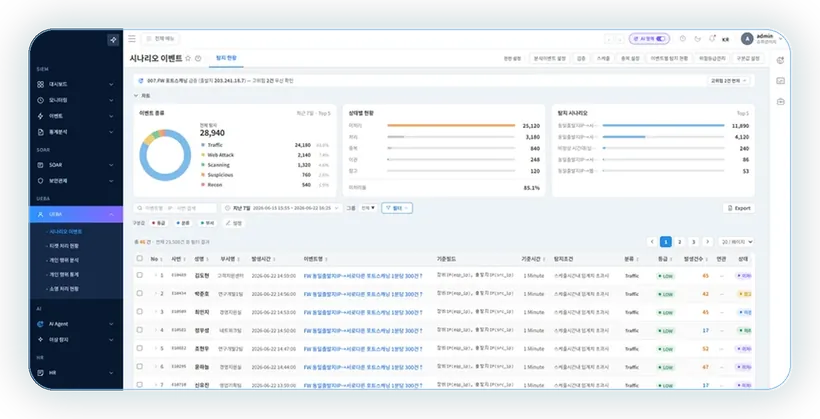This screenshot has height=419, width=820.
Task: Check the select-all checkbox in table header
Action: (140, 258)
